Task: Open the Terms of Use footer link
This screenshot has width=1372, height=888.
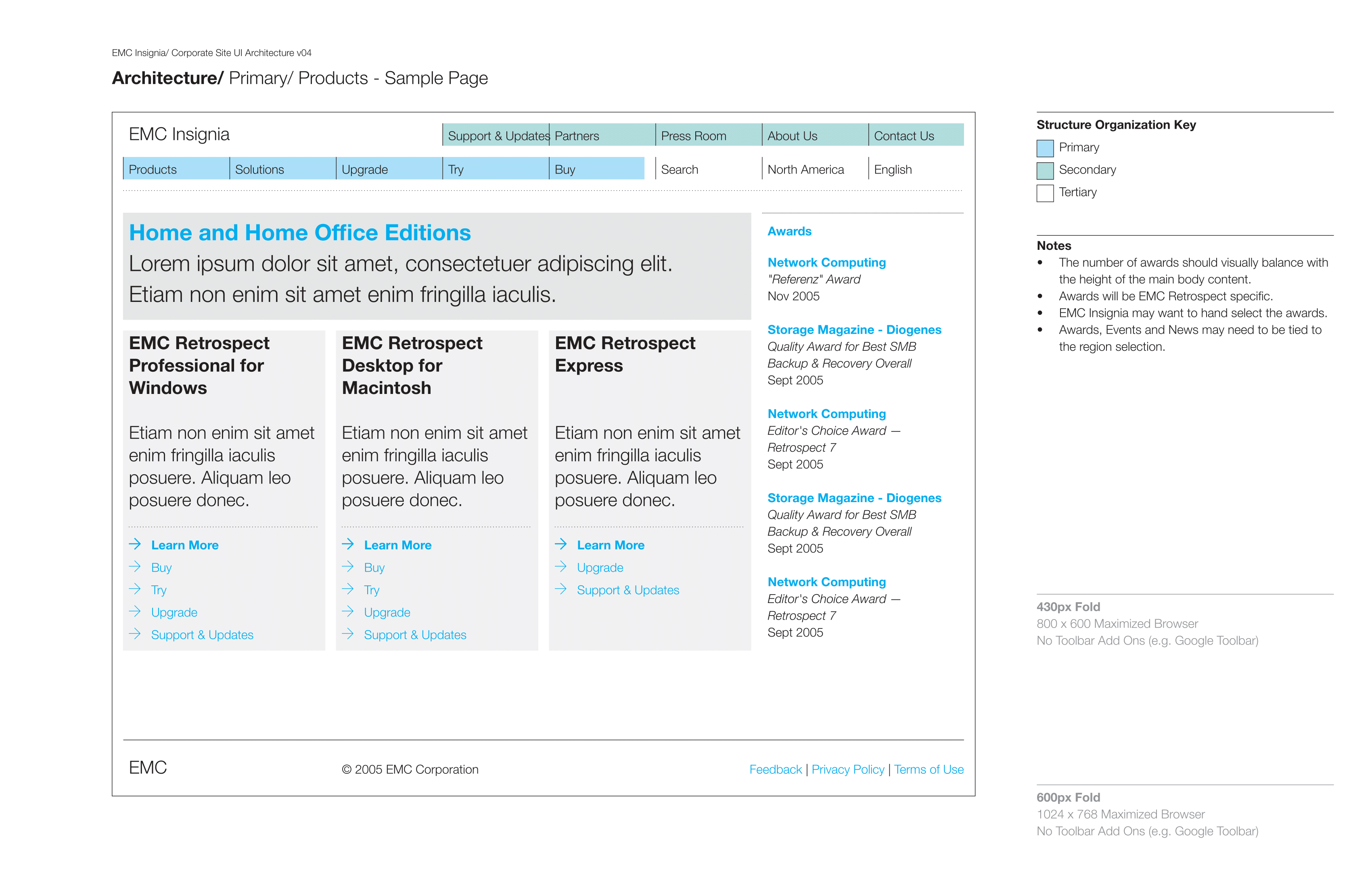Action: 929,769
